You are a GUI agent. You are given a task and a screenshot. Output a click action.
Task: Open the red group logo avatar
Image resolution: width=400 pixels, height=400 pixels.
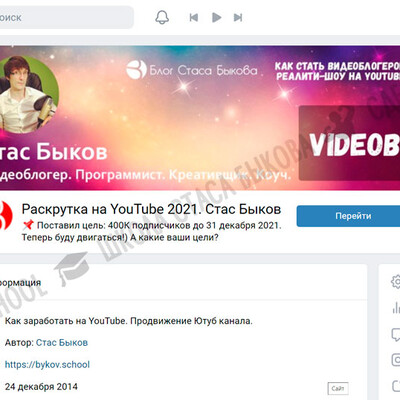tap(6, 215)
